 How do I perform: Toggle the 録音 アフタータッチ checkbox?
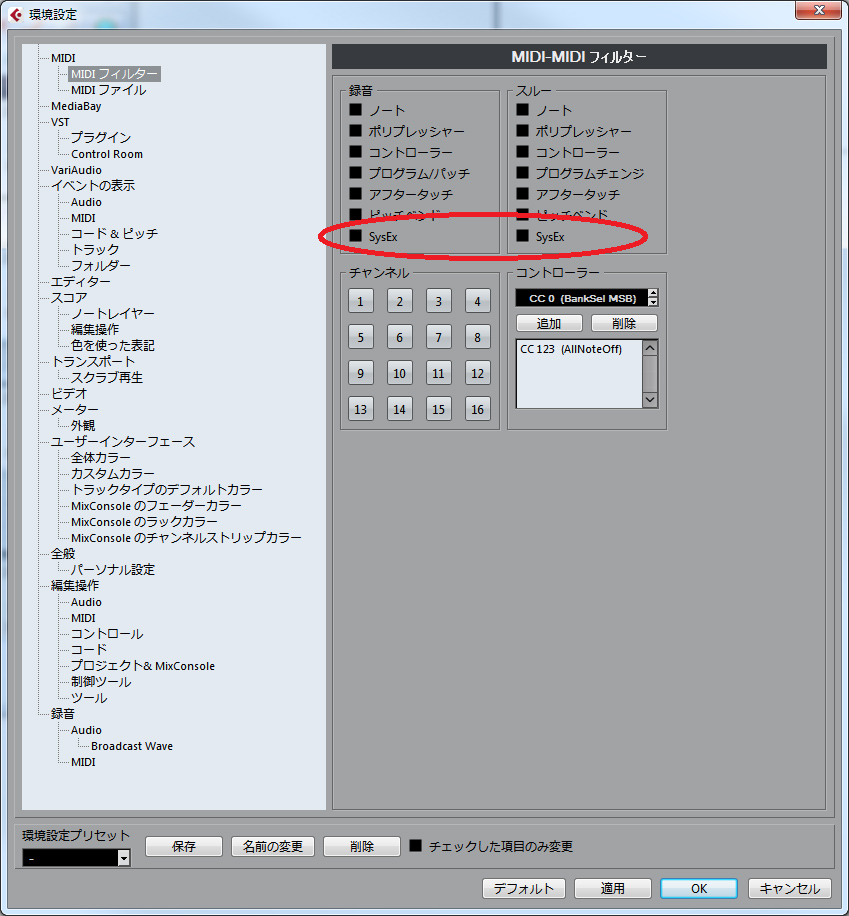tap(355, 194)
